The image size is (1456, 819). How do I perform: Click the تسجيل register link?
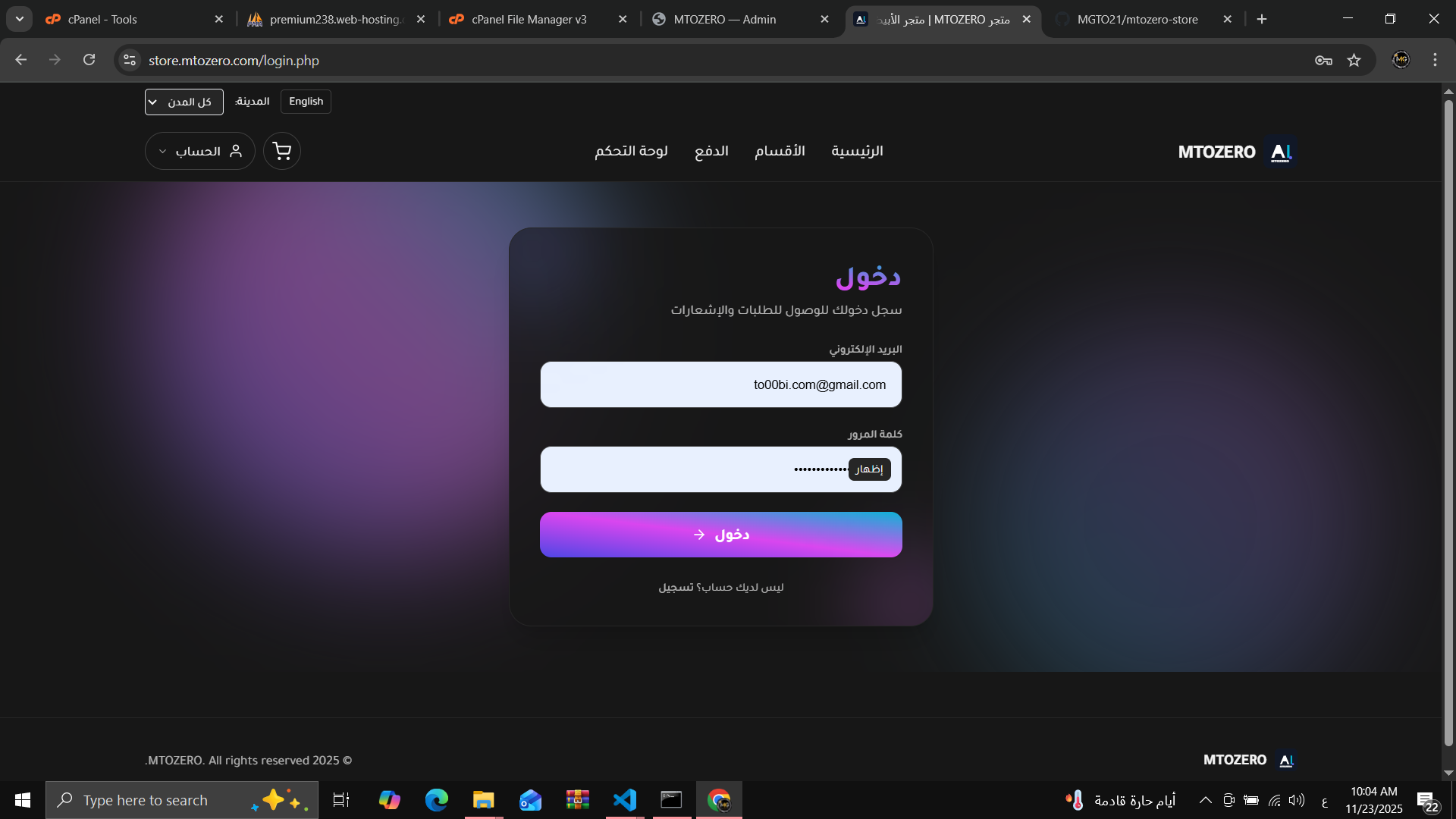pos(676,588)
